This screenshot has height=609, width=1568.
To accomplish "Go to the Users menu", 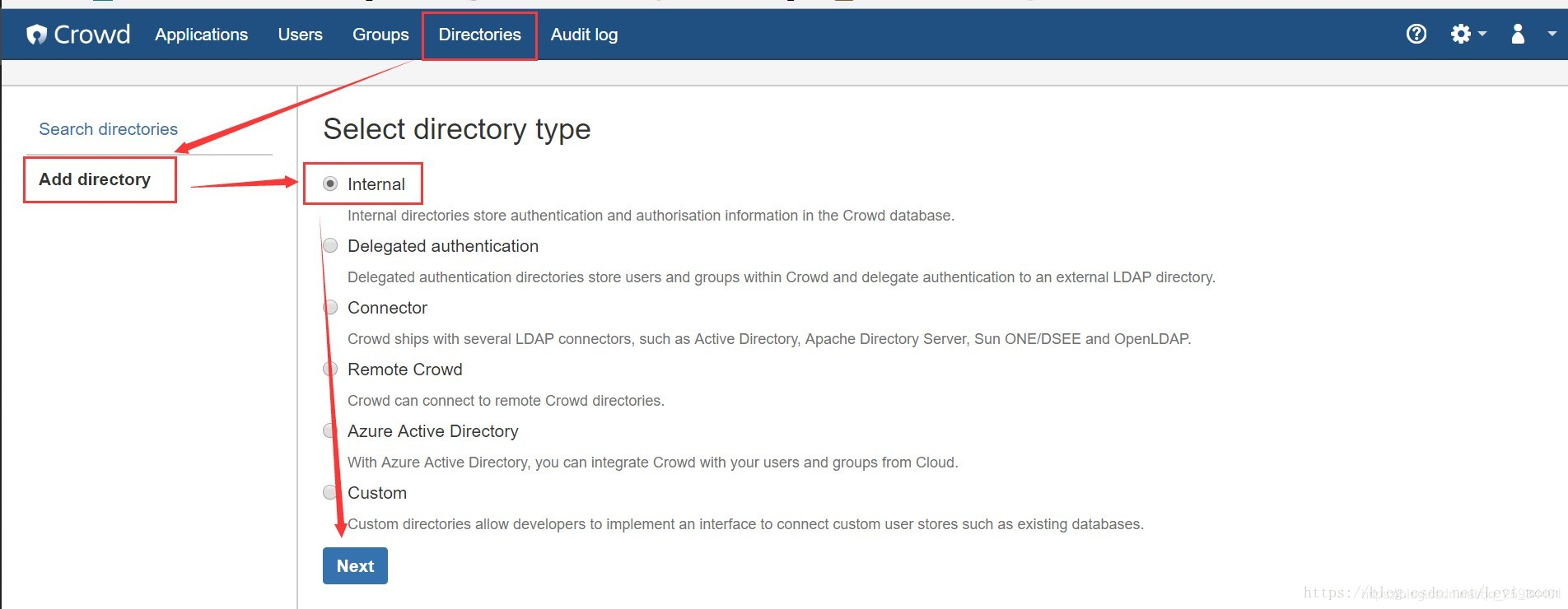I will pos(301,35).
